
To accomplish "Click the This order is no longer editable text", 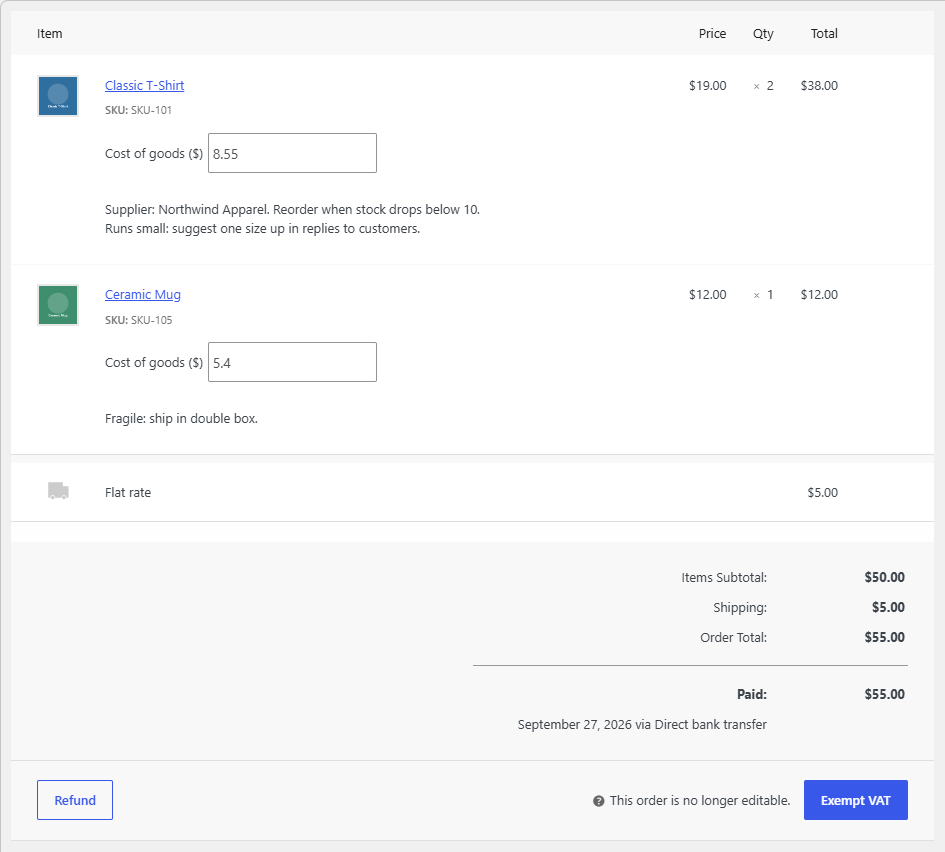I will tap(700, 801).
